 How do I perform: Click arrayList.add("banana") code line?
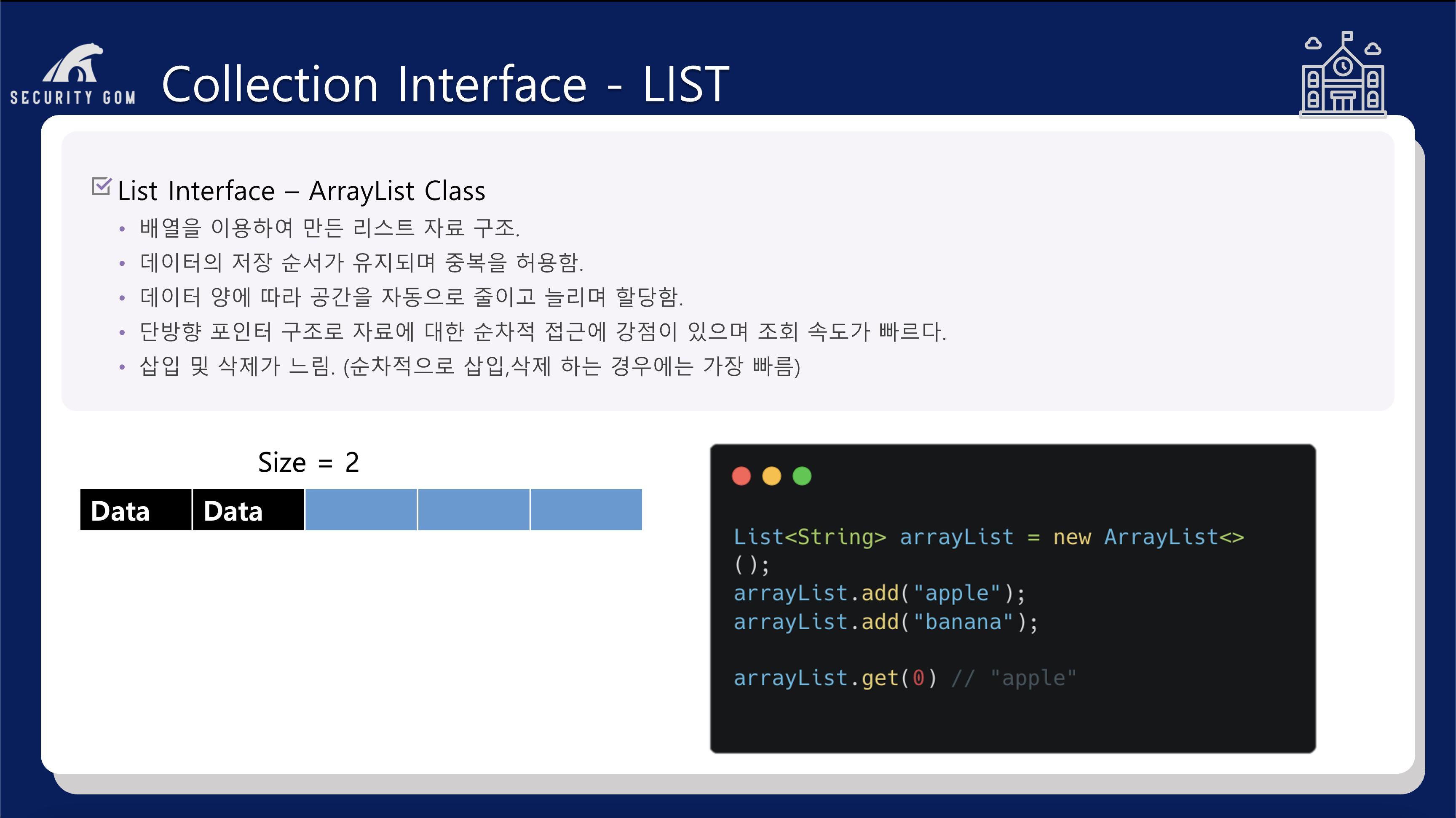click(885, 622)
